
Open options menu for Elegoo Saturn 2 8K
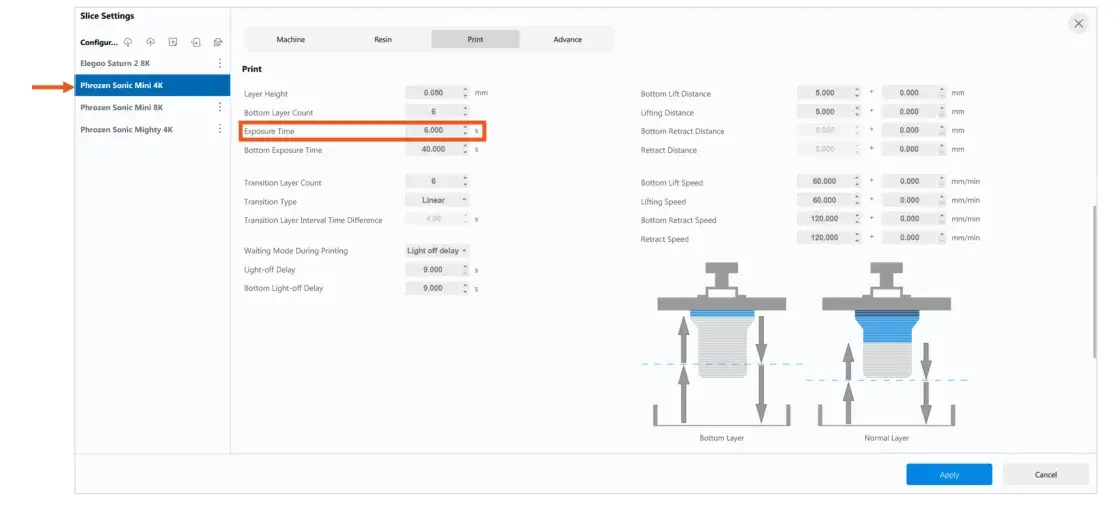pos(220,64)
